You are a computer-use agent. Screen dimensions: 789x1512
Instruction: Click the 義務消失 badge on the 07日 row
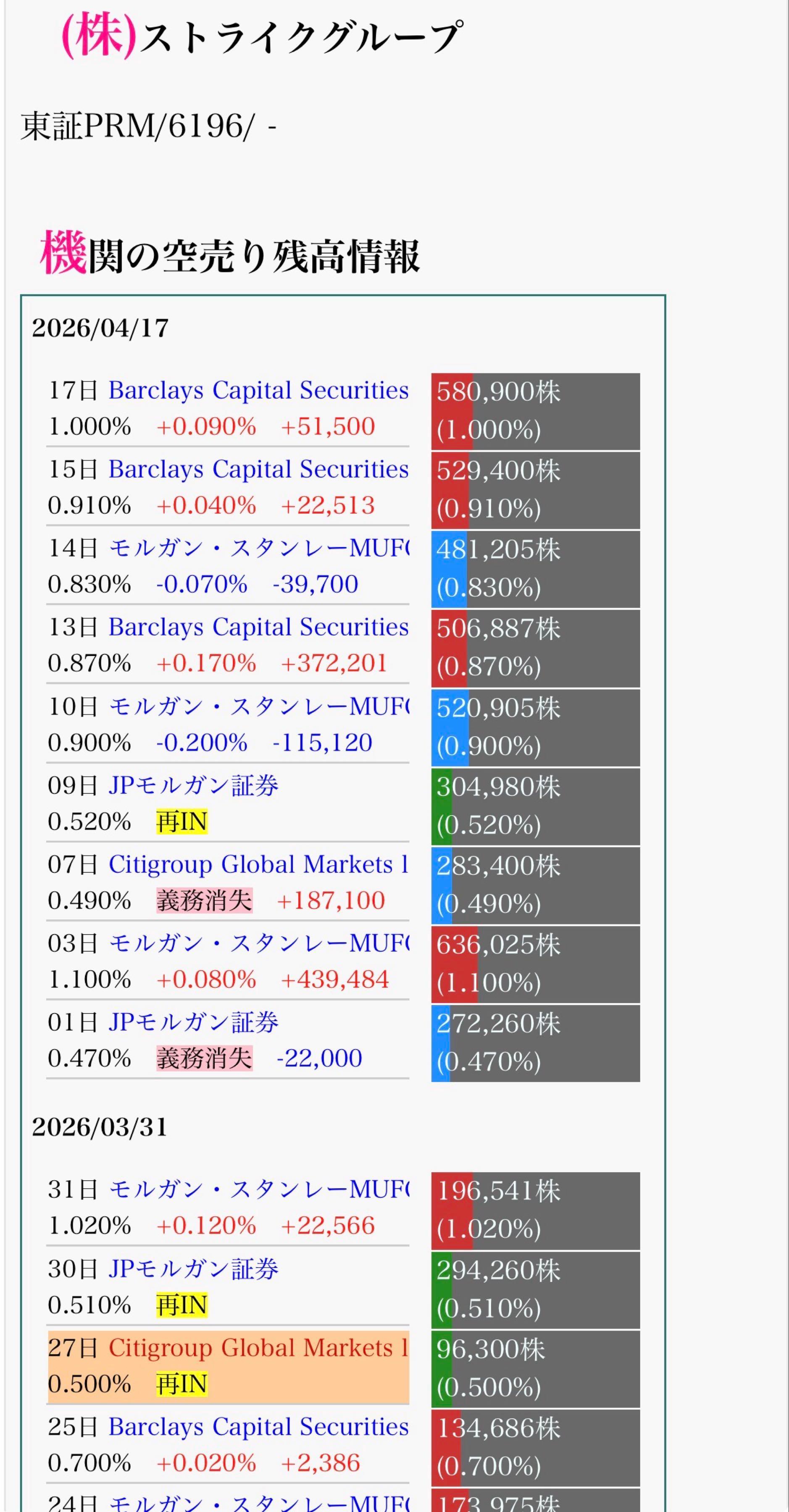[x=204, y=900]
